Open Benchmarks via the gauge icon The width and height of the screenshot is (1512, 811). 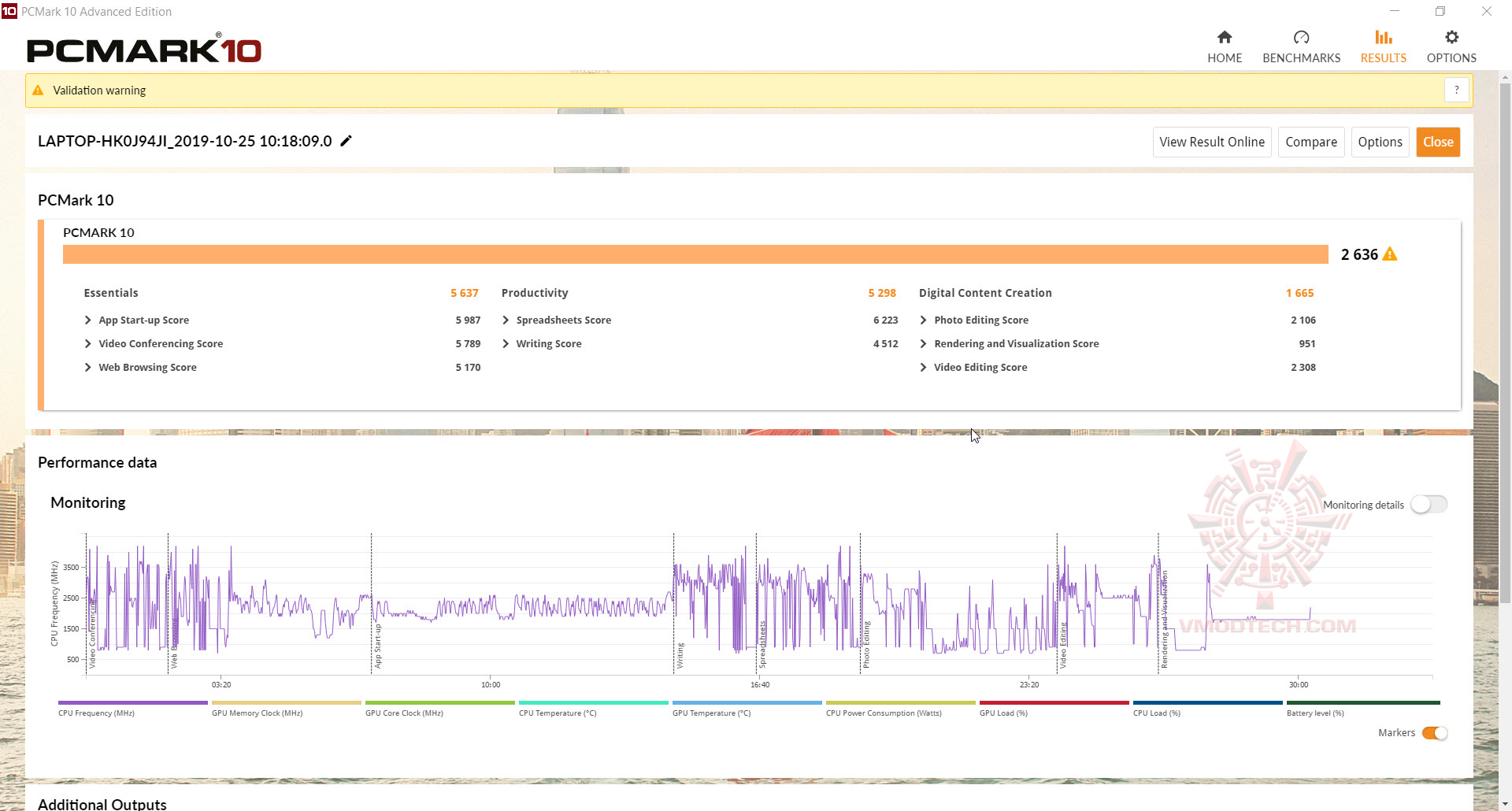click(x=1301, y=37)
